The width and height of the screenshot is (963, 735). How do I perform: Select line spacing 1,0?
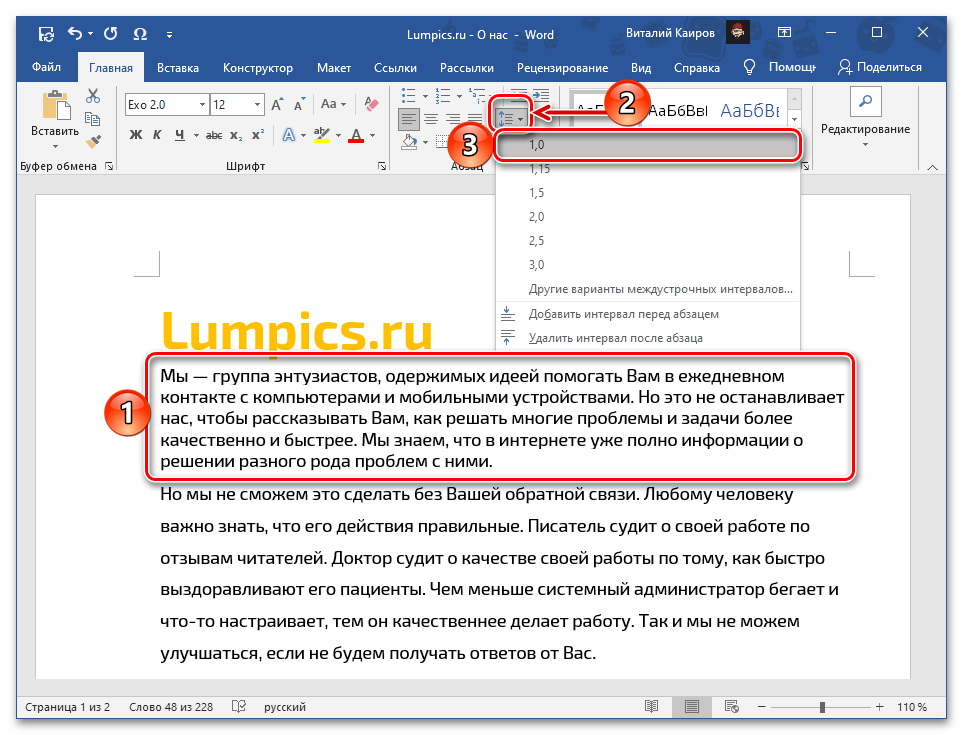click(647, 145)
